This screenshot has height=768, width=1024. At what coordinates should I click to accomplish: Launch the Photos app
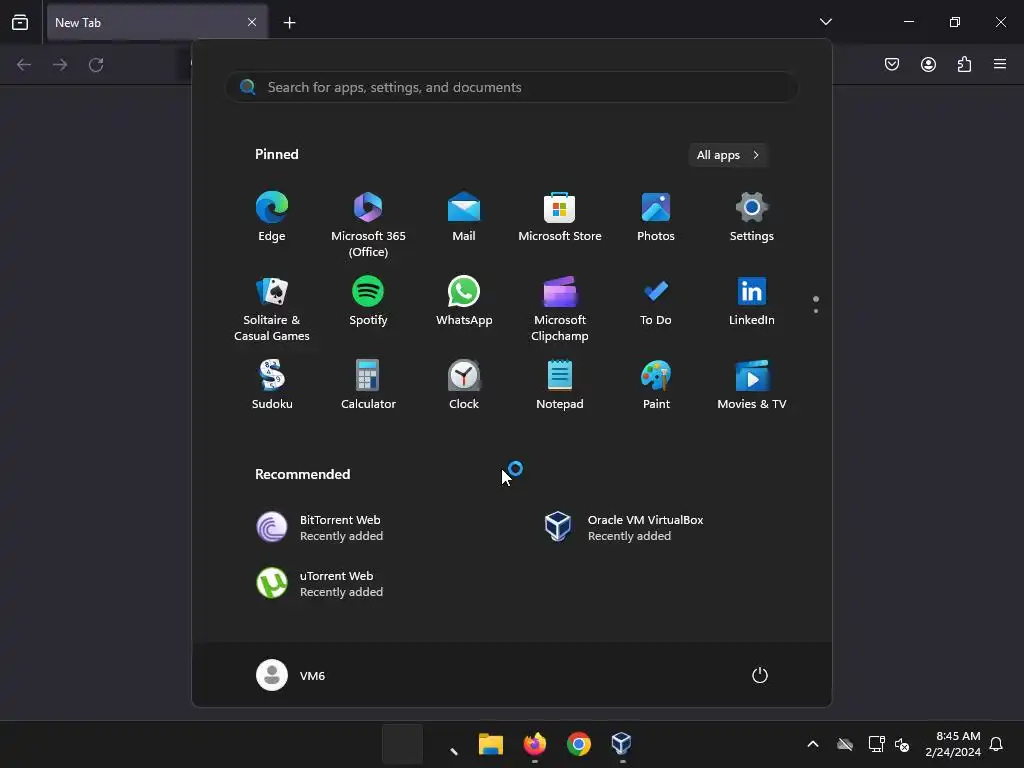click(656, 217)
